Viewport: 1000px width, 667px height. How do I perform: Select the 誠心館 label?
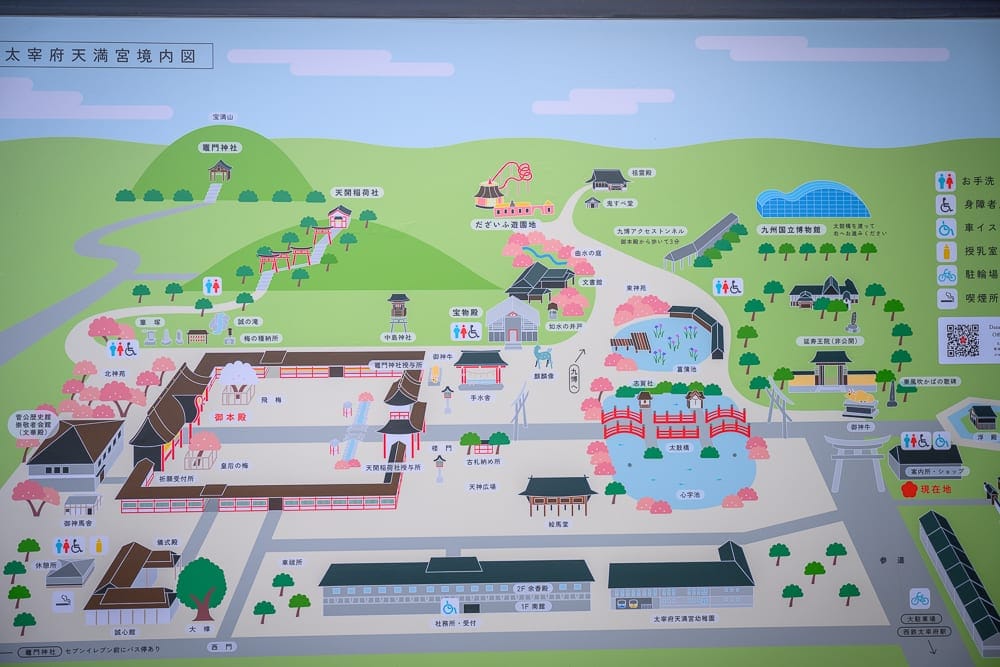tap(125, 632)
